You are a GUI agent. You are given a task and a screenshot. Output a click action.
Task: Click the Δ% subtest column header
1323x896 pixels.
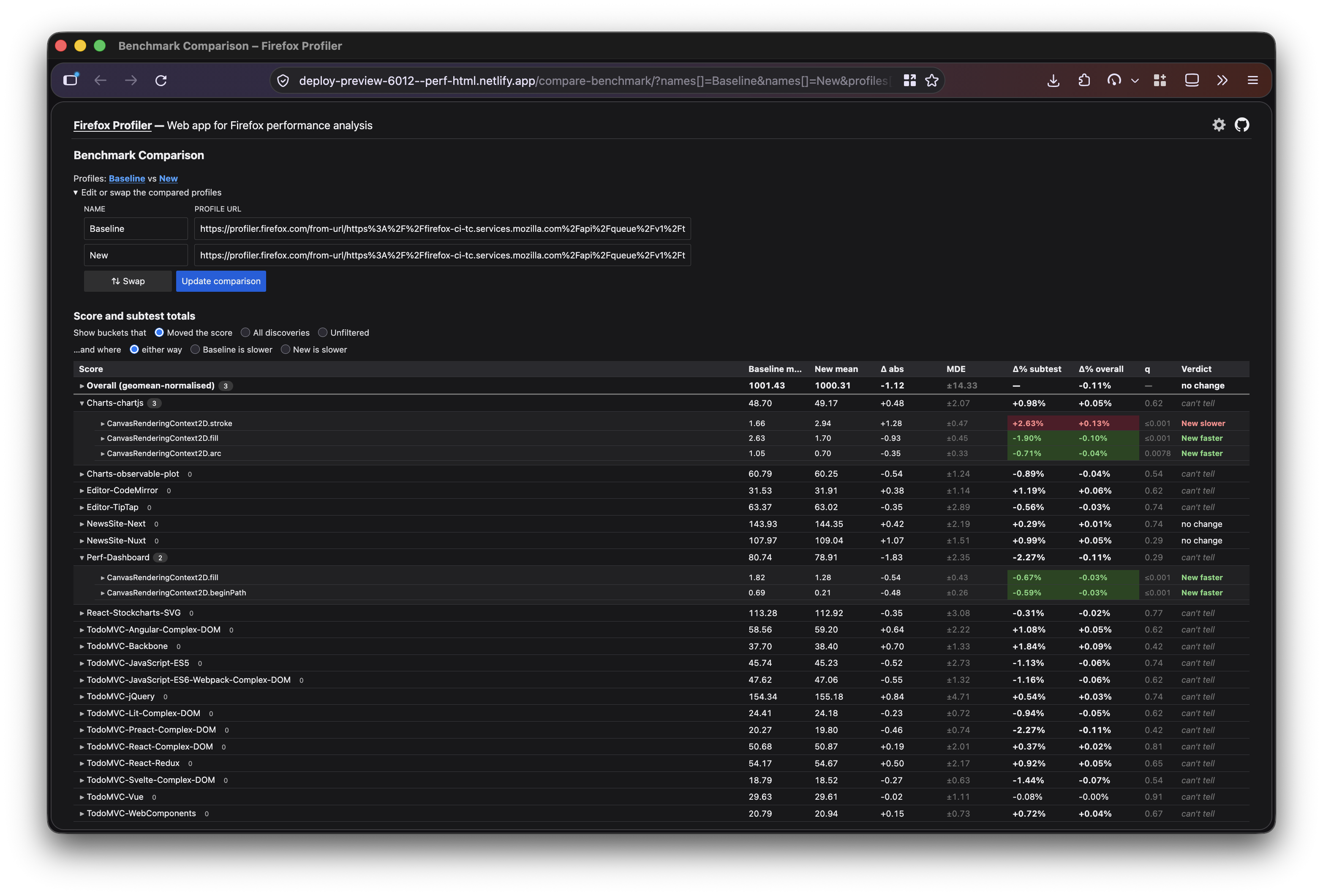tap(1037, 369)
